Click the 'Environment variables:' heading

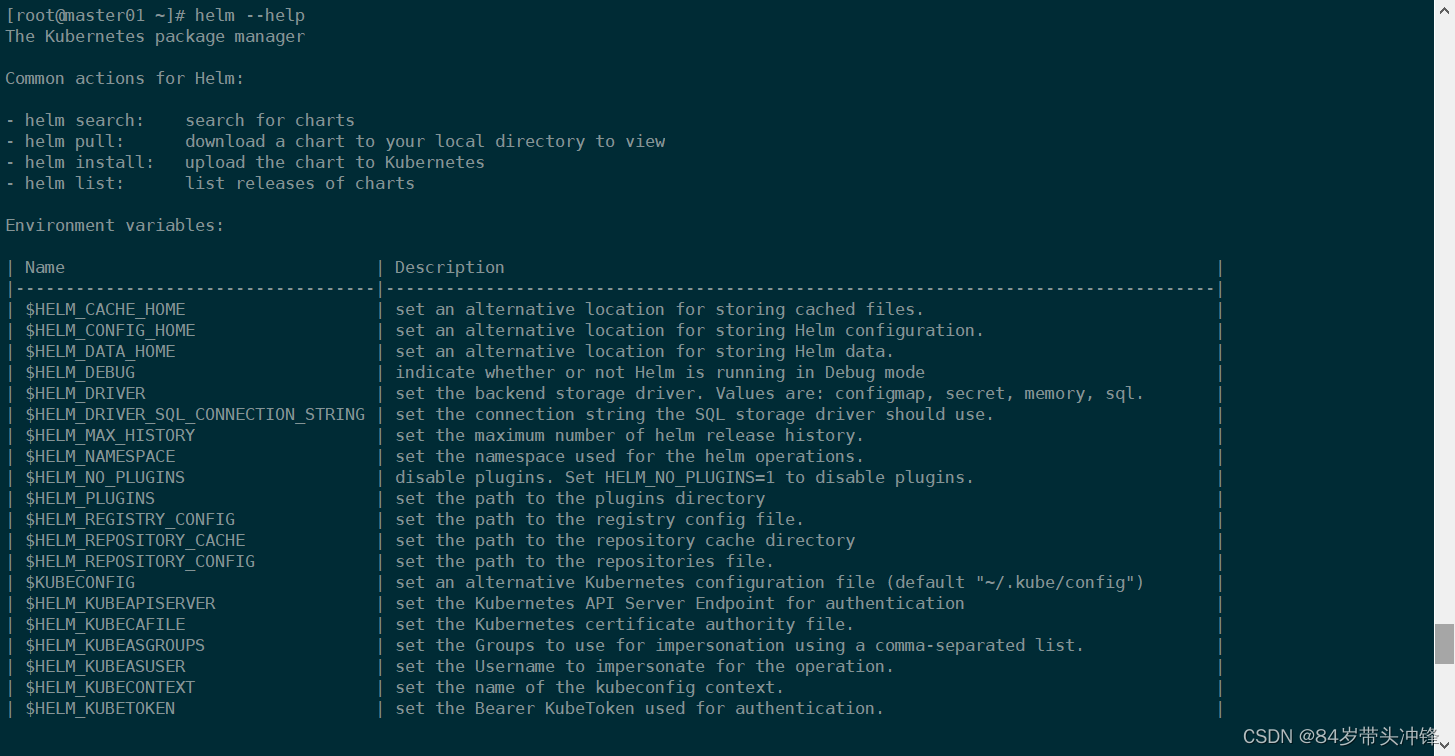pos(115,225)
